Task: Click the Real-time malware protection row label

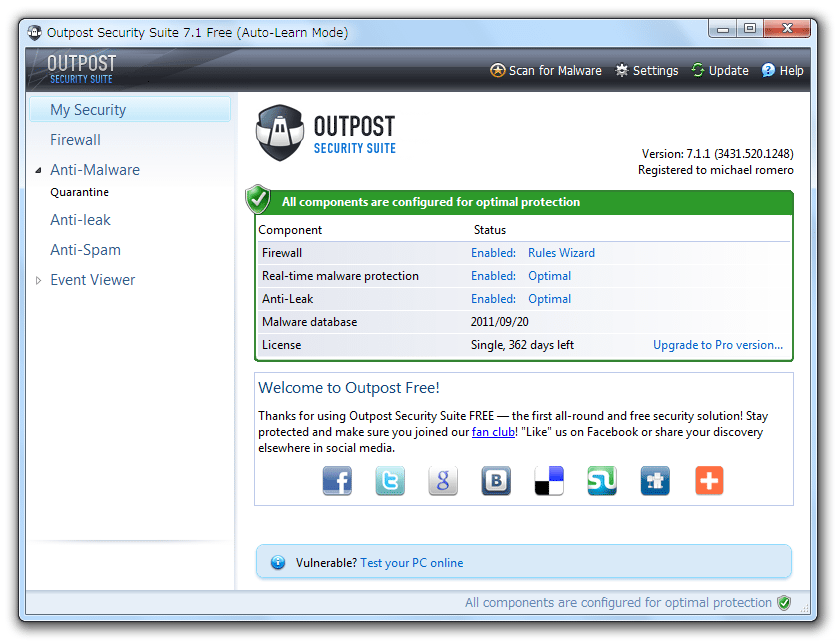Action: (340, 276)
